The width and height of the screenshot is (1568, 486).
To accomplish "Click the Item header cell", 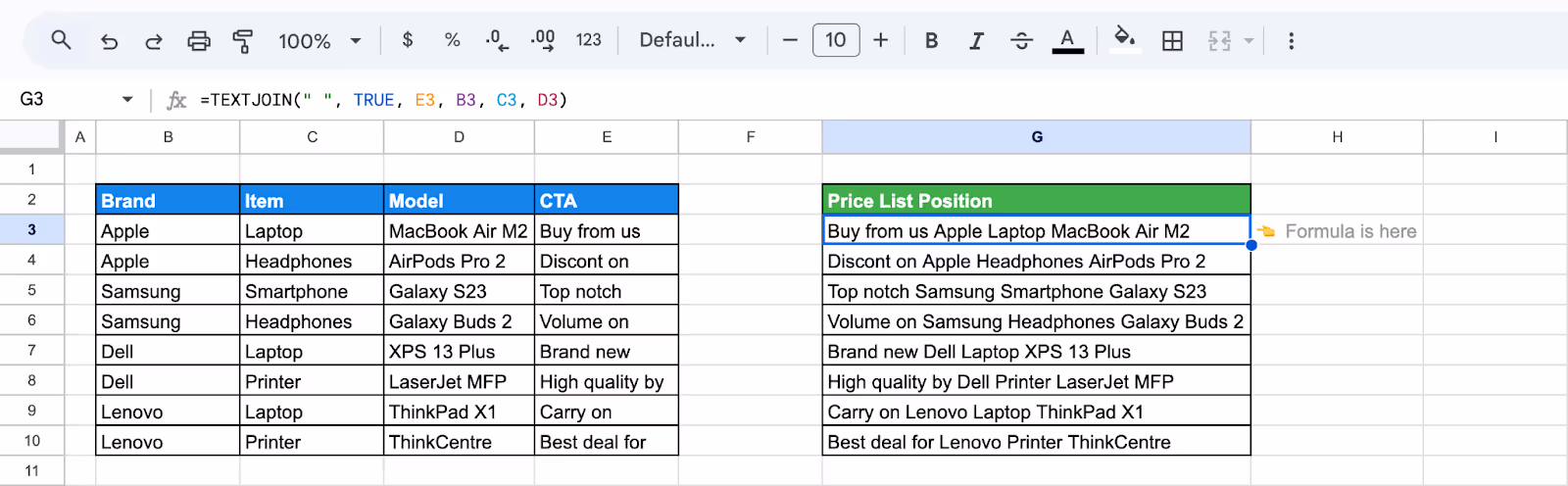I will (312, 200).
